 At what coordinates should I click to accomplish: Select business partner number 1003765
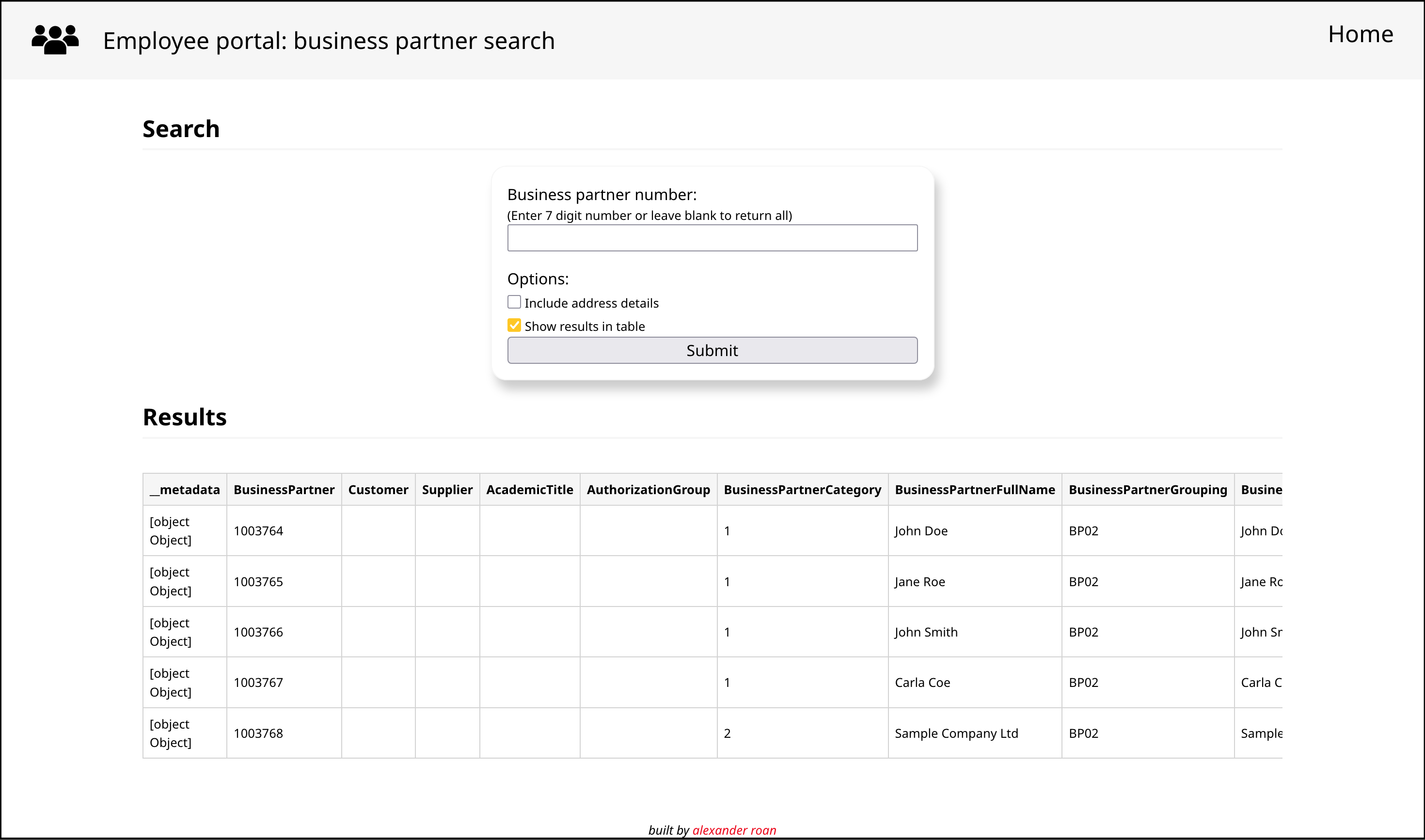pos(258,581)
